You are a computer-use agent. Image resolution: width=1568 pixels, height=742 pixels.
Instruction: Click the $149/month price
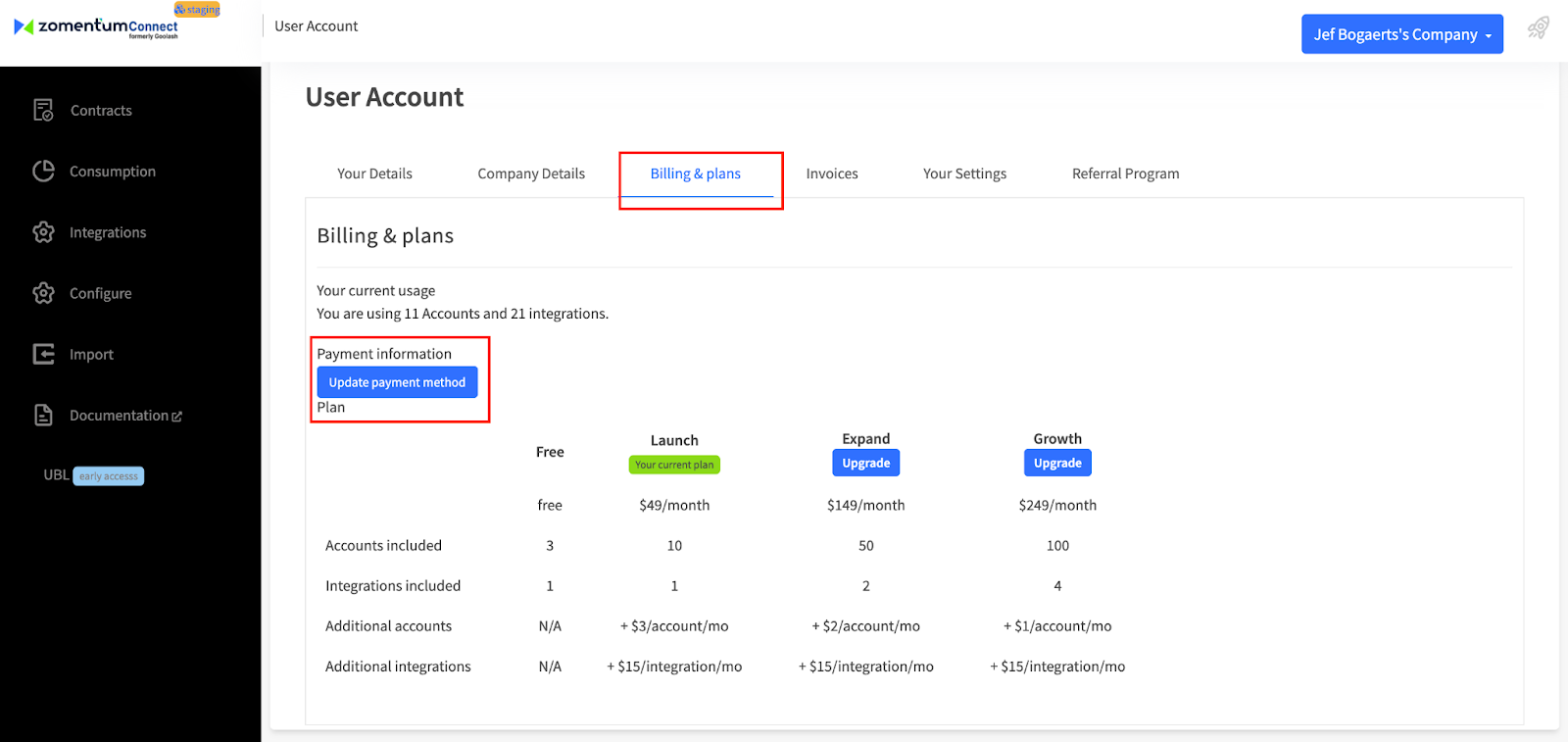[866, 505]
